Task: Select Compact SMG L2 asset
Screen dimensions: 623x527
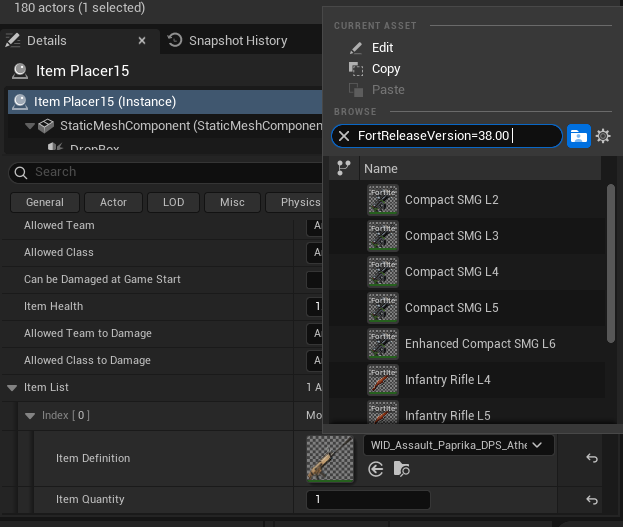Action: point(467,200)
